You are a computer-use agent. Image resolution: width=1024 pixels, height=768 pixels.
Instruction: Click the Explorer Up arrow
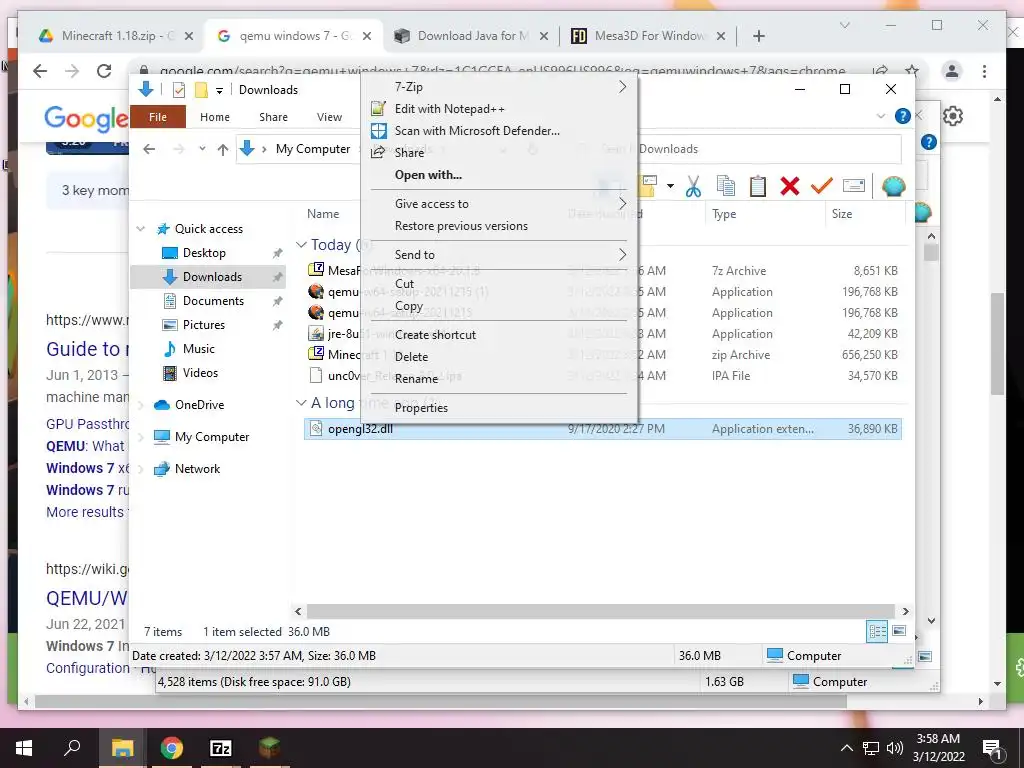(x=223, y=149)
